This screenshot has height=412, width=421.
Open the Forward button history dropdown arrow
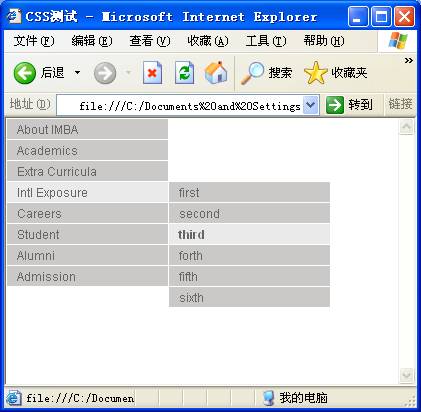pos(128,72)
